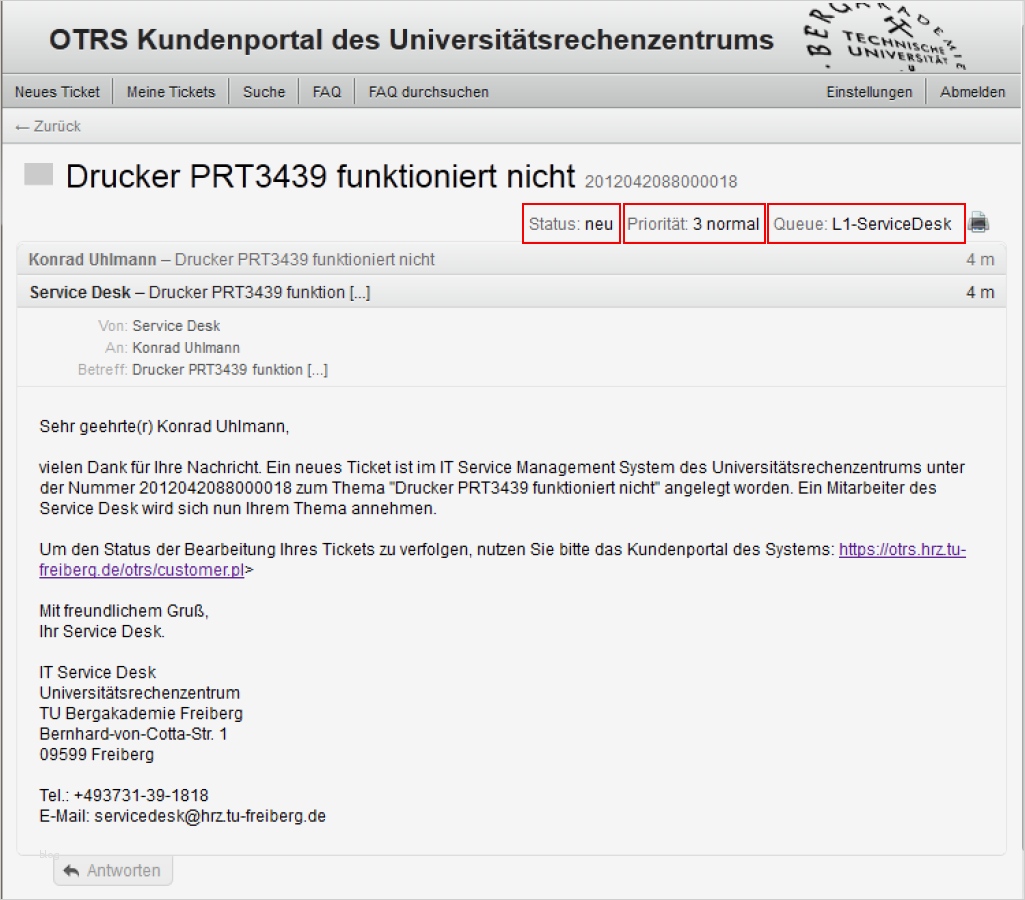Click the An: Konrad Uhlmann recipient line
This screenshot has height=900, width=1025.
click(x=173, y=348)
